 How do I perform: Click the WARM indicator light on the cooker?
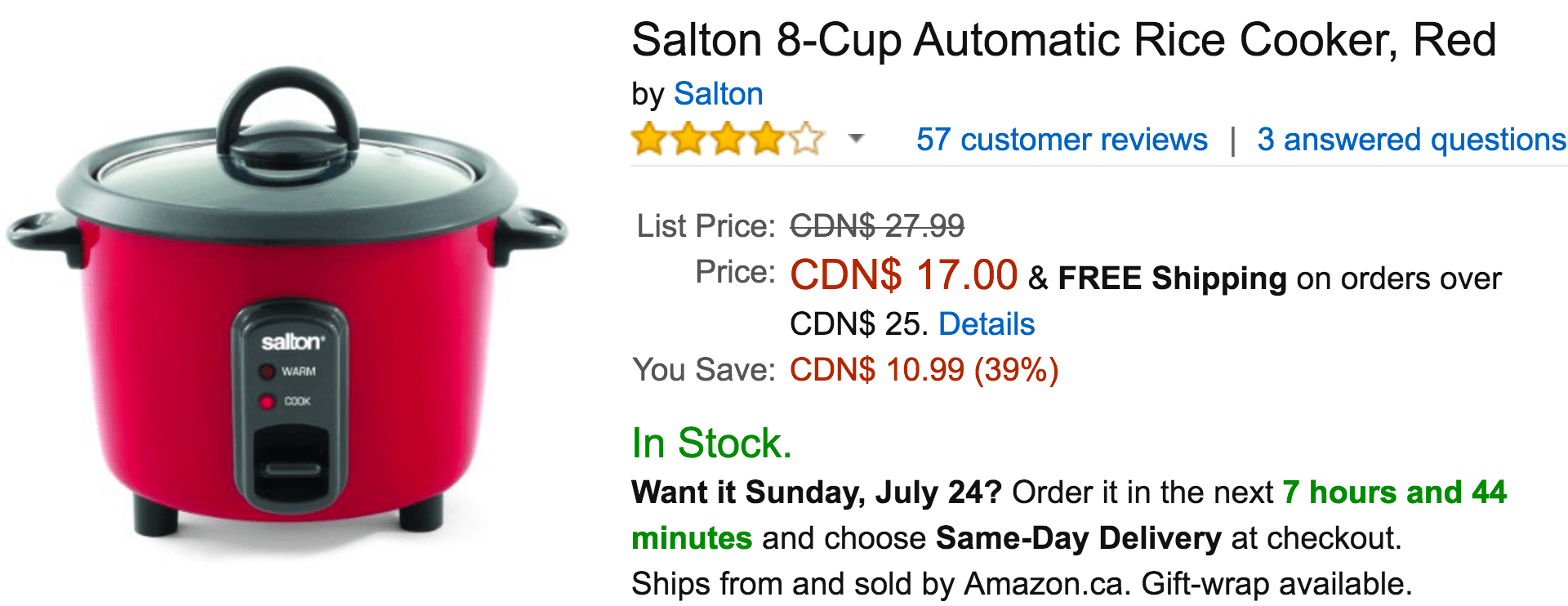tap(267, 372)
